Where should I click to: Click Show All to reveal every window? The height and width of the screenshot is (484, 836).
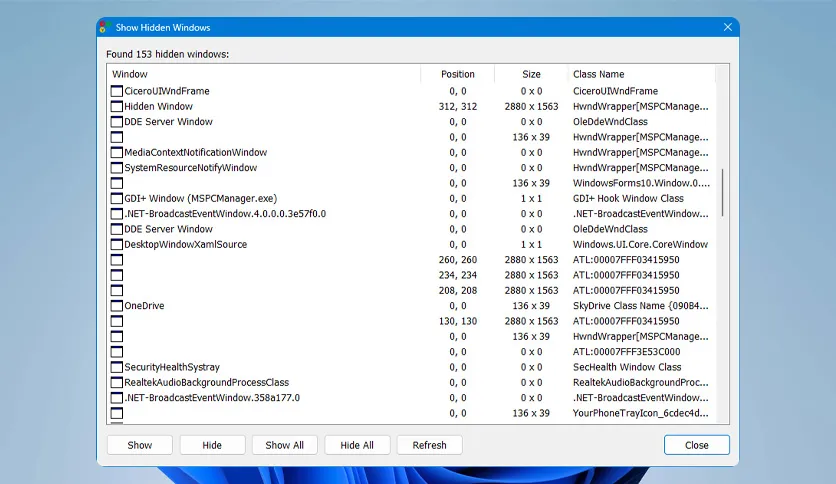pyautogui.click(x=285, y=445)
